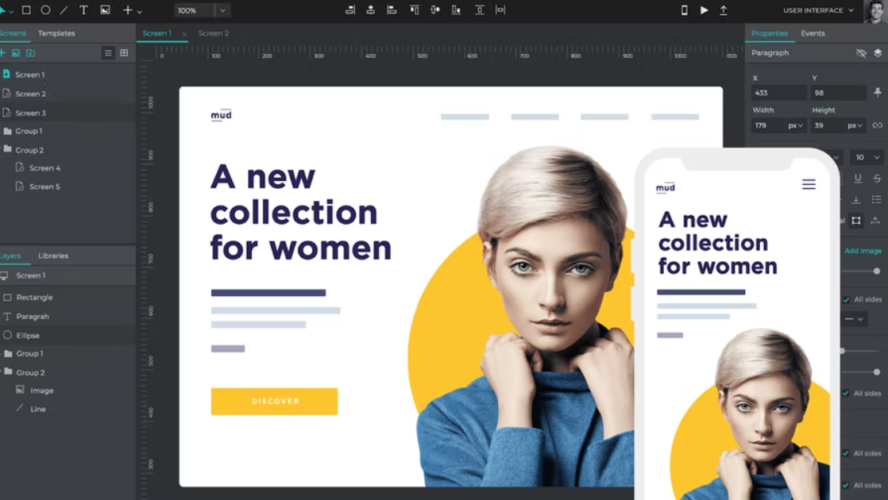
Task: Switch Screens panel to grid view
Action: click(124, 53)
